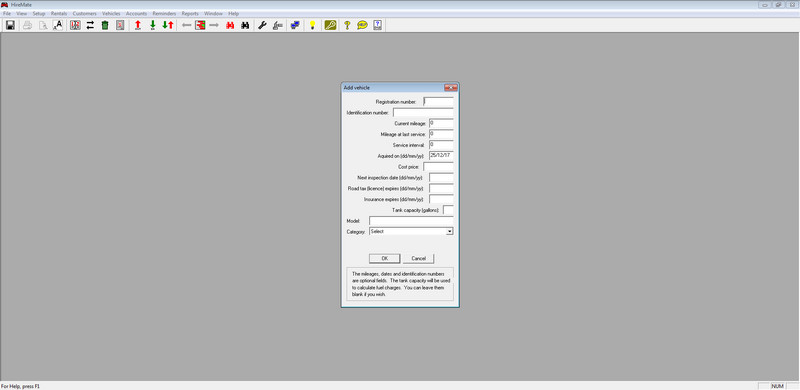This screenshot has width=800, height=390.
Task: Click the black swap arrows icon
Action: pos(90,25)
